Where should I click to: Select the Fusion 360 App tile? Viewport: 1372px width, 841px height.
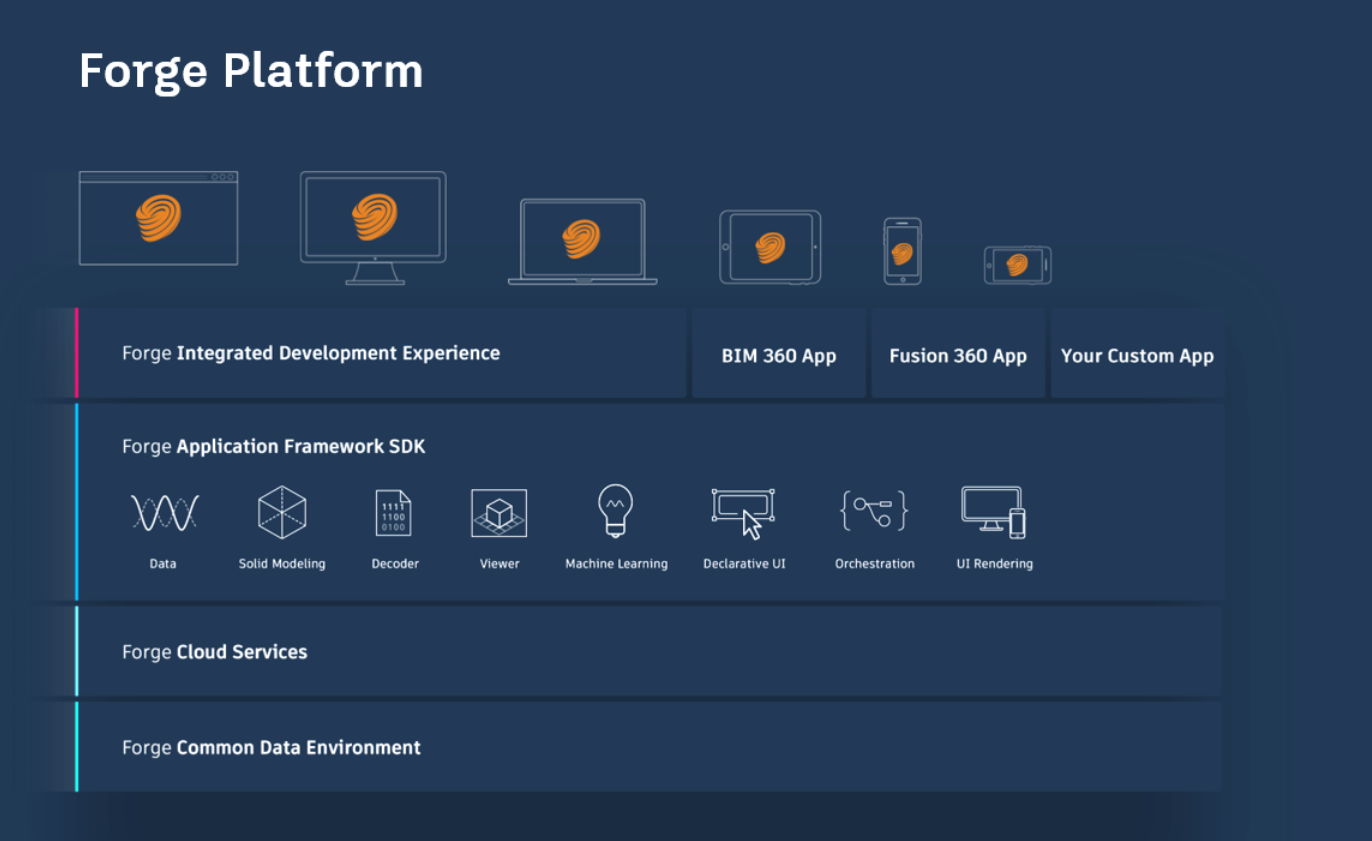pyautogui.click(x=958, y=355)
